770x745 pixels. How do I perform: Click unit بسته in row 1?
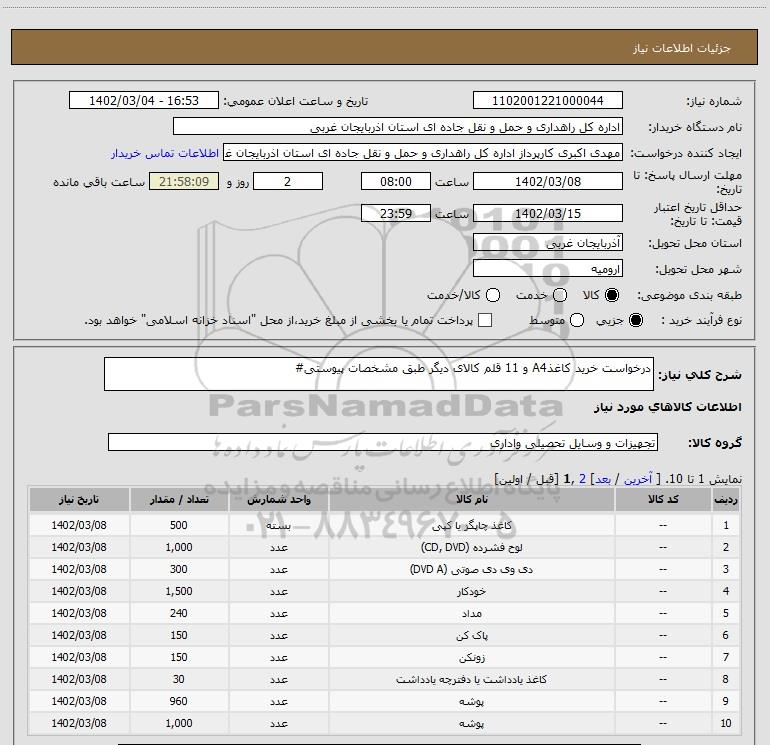(278, 525)
